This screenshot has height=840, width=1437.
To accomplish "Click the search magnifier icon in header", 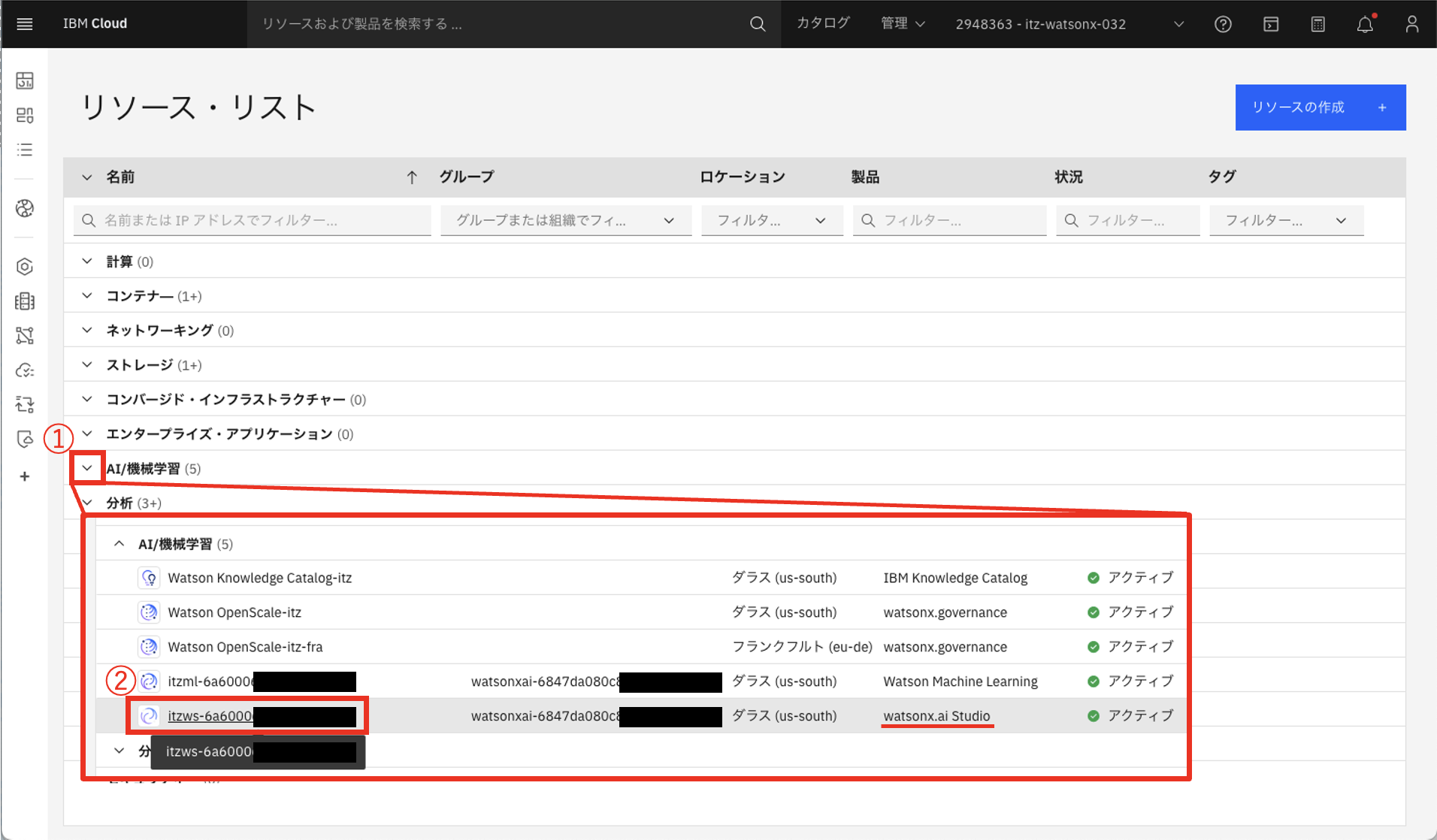I will [758, 24].
